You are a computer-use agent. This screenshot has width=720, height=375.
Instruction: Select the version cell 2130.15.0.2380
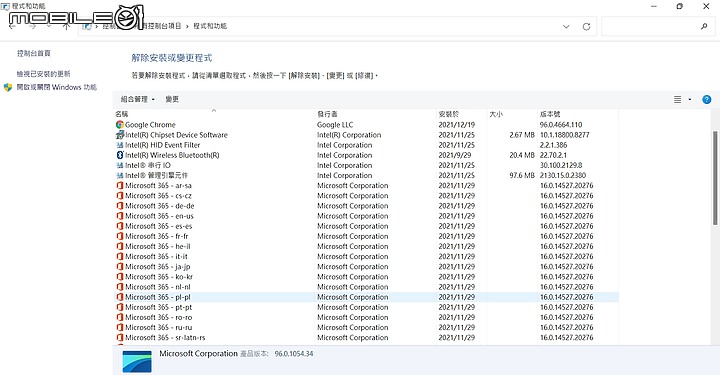coord(562,175)
